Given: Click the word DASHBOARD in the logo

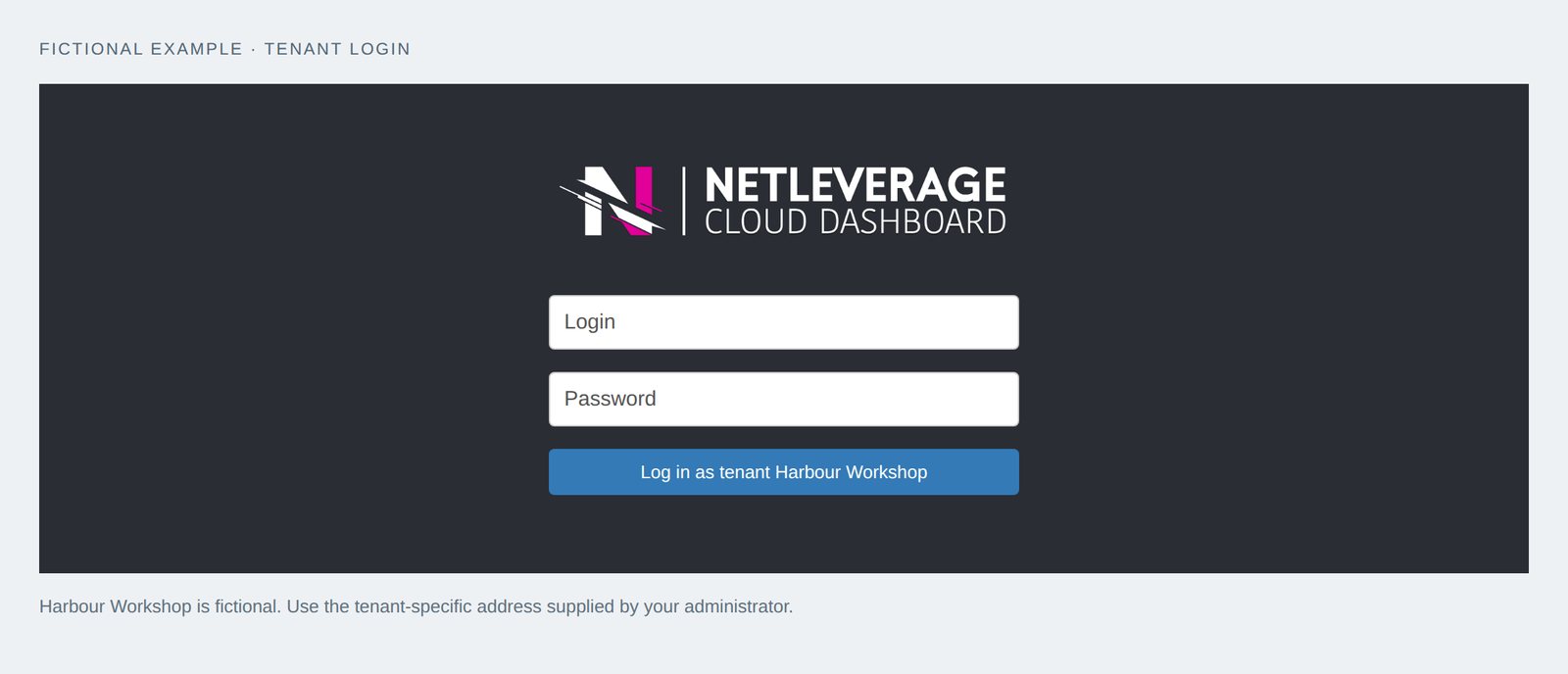Looking at the screenshot, I should [x=913, y=222].
